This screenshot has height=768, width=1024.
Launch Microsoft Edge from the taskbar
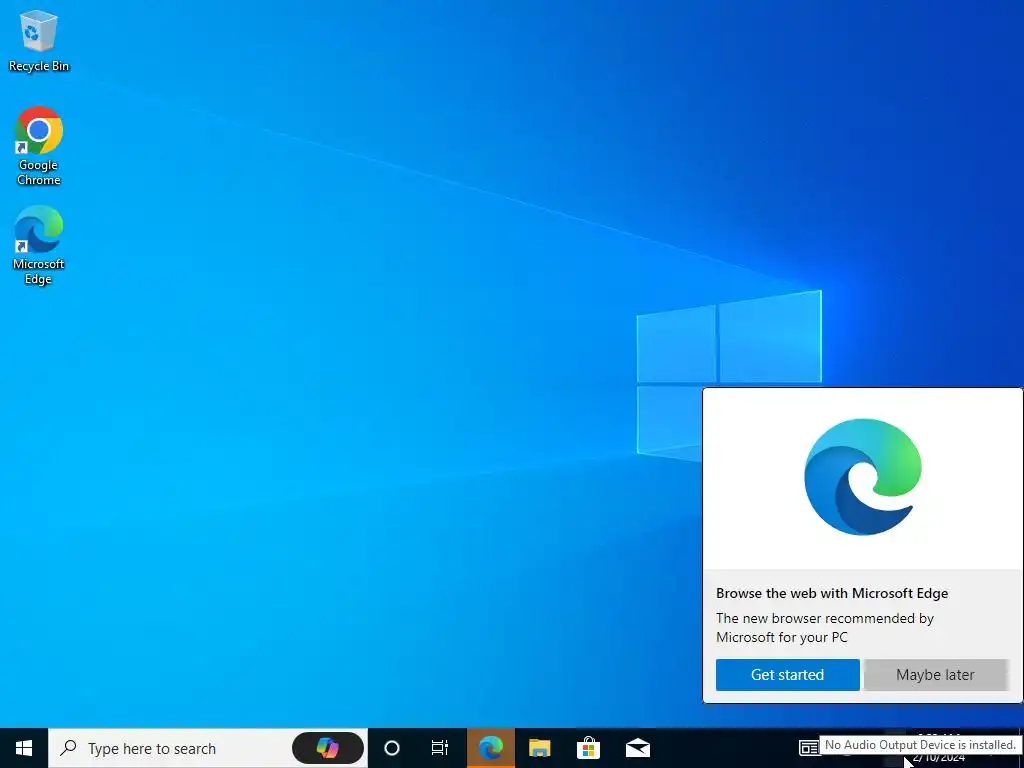click(490, 748)
